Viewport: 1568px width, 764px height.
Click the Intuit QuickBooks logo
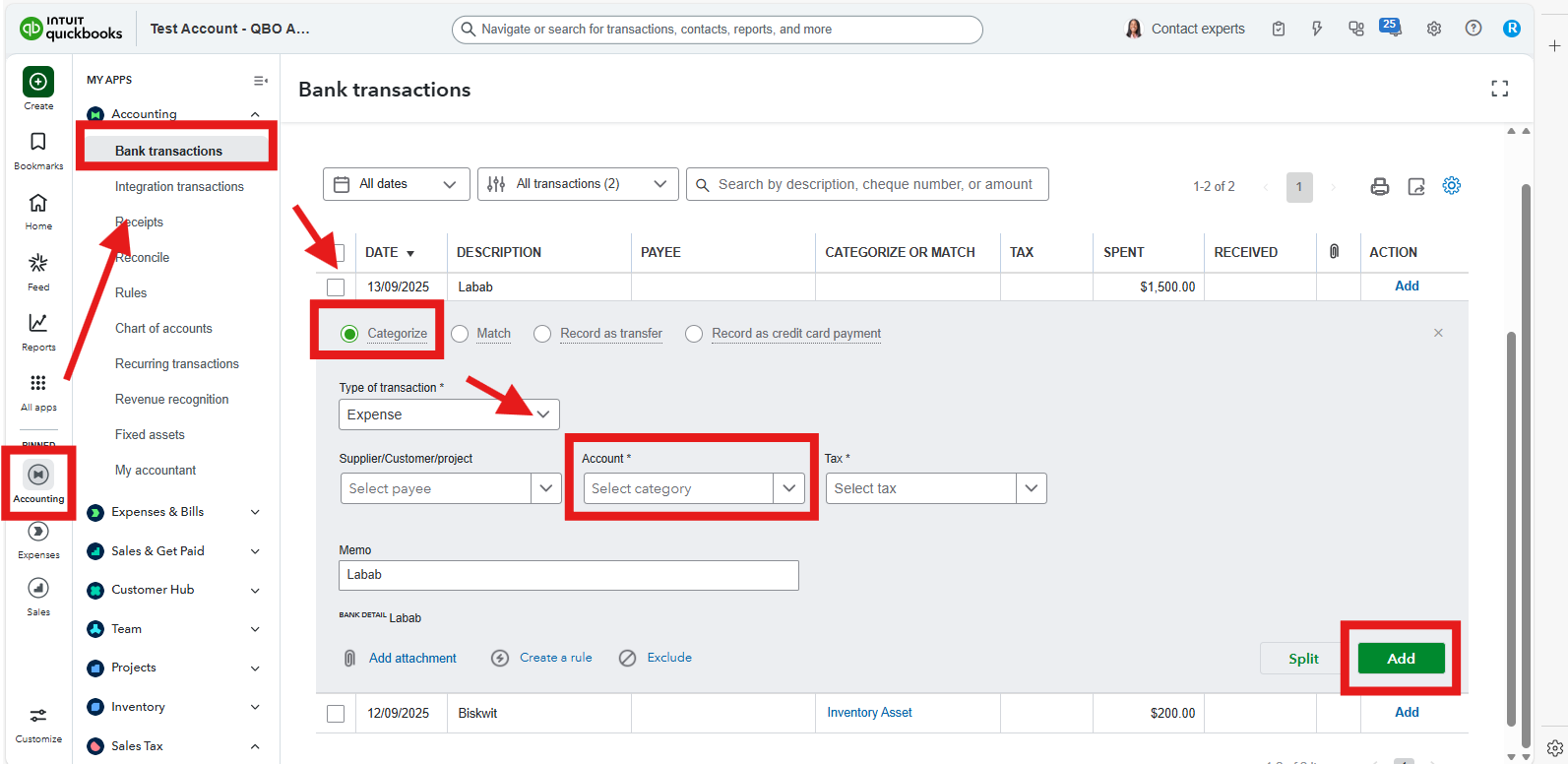point(71,29)
